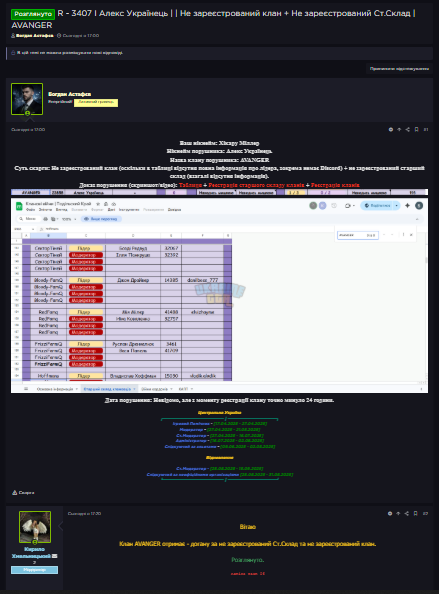Click the yellow user banner under Богдан Астафєв
The width and height of the screenshot is (439, 594).
[x=96, y=103]
